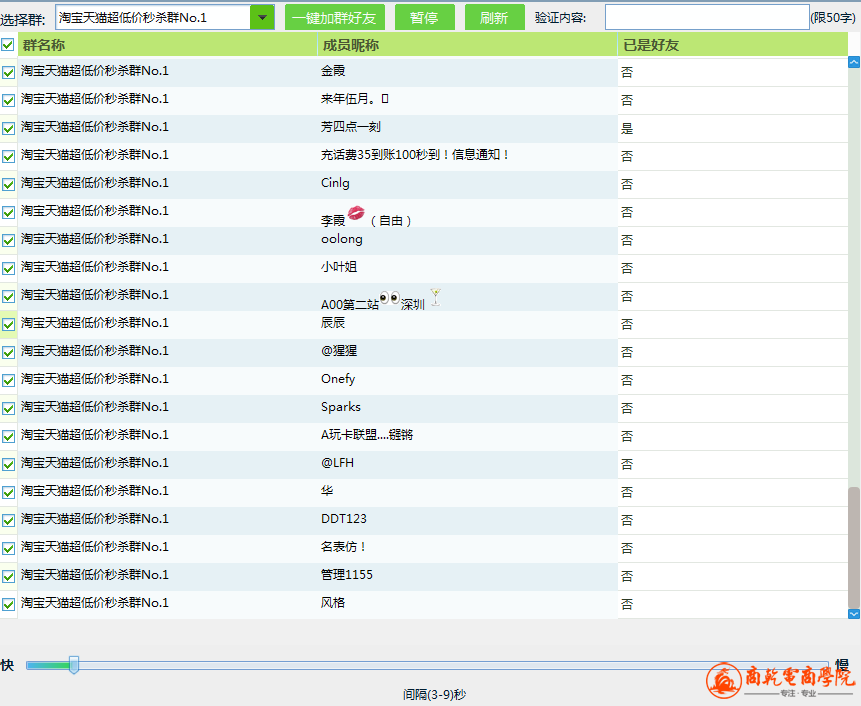Screen dimensions: 861x706
Task: Click the scrollbar up arrow
Action: click(x=854, y=62)
